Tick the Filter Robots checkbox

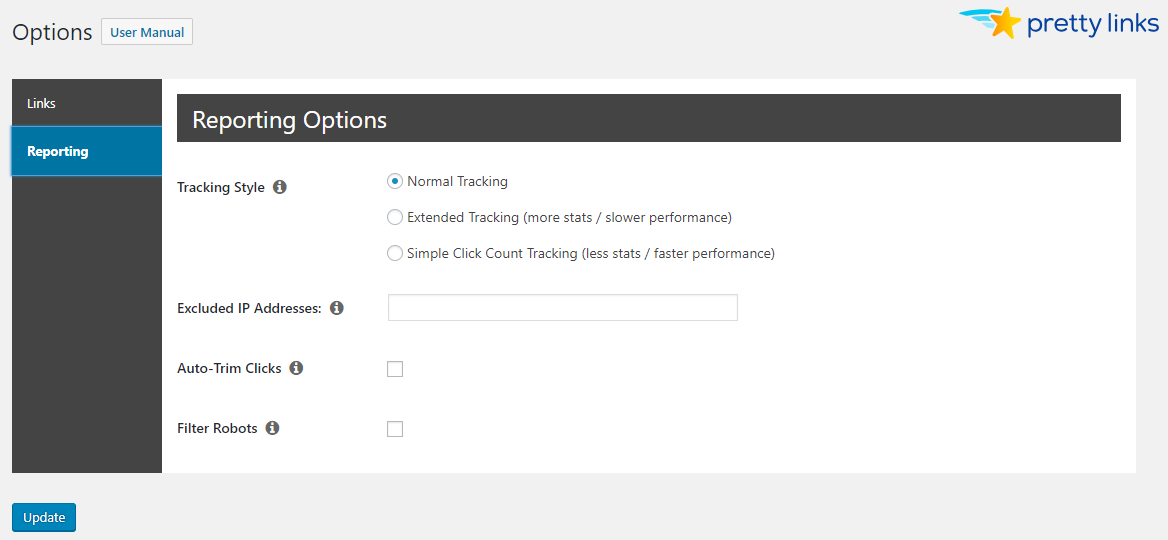[x=395, y=429]
